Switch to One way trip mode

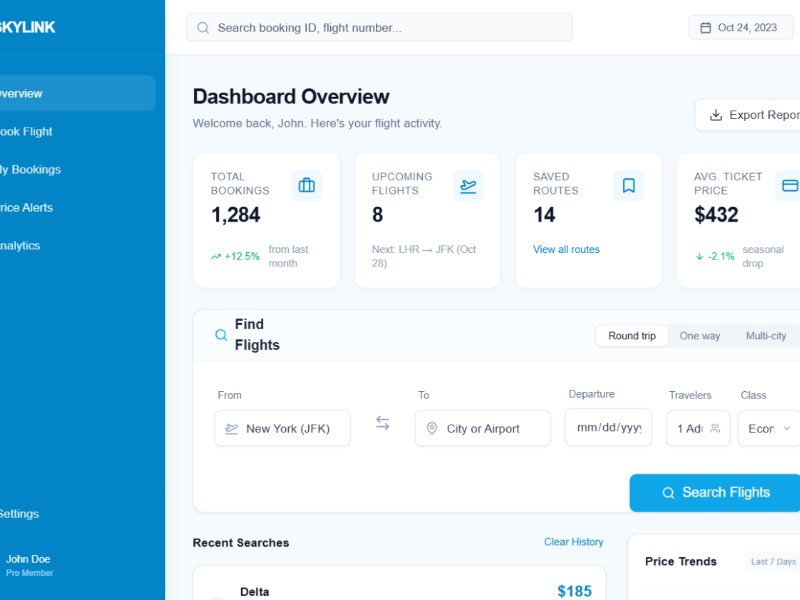click(x=700, y=336)
